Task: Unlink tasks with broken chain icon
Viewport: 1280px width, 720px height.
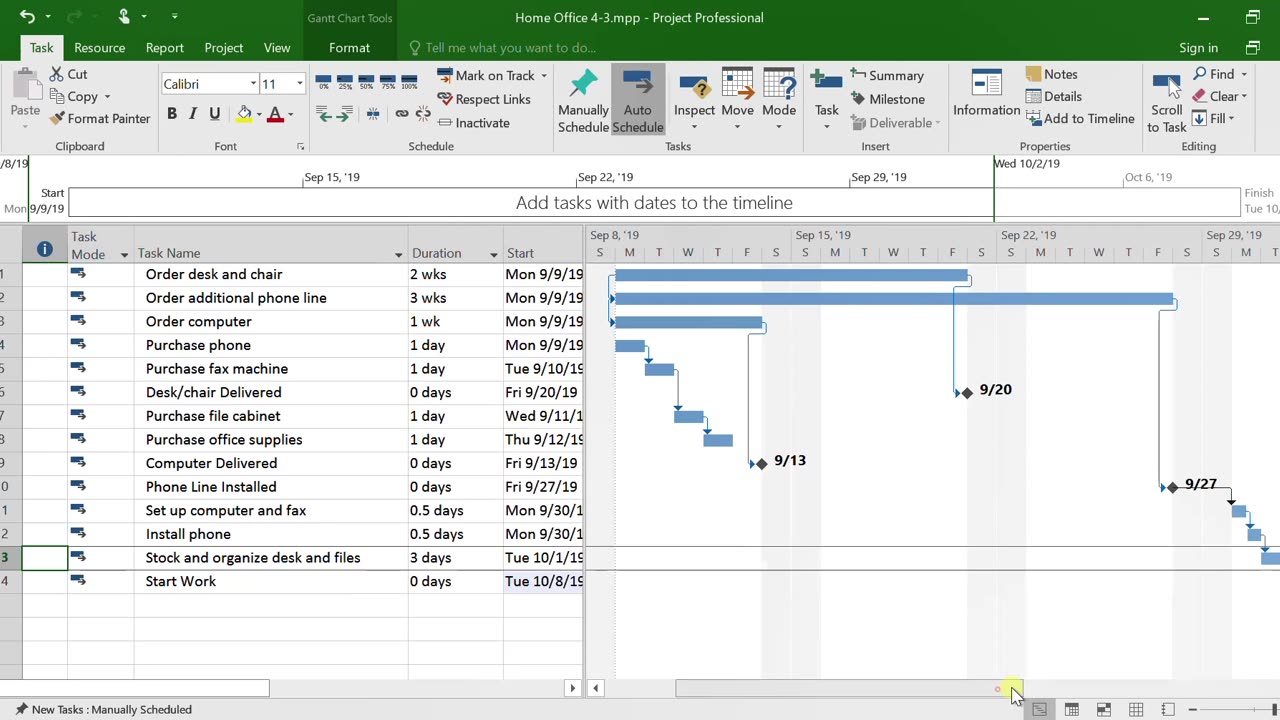Action: [x=422, y=114]
